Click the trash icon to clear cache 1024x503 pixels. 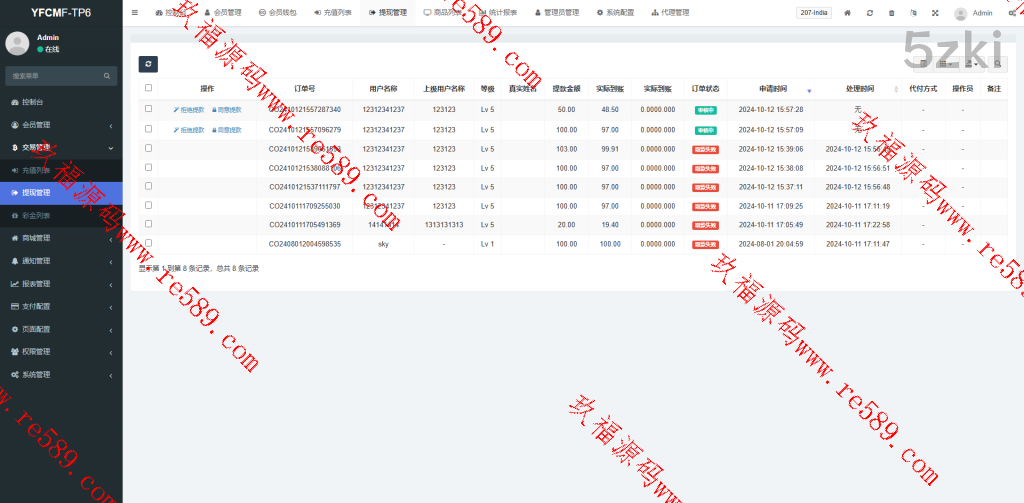point(891,13)
